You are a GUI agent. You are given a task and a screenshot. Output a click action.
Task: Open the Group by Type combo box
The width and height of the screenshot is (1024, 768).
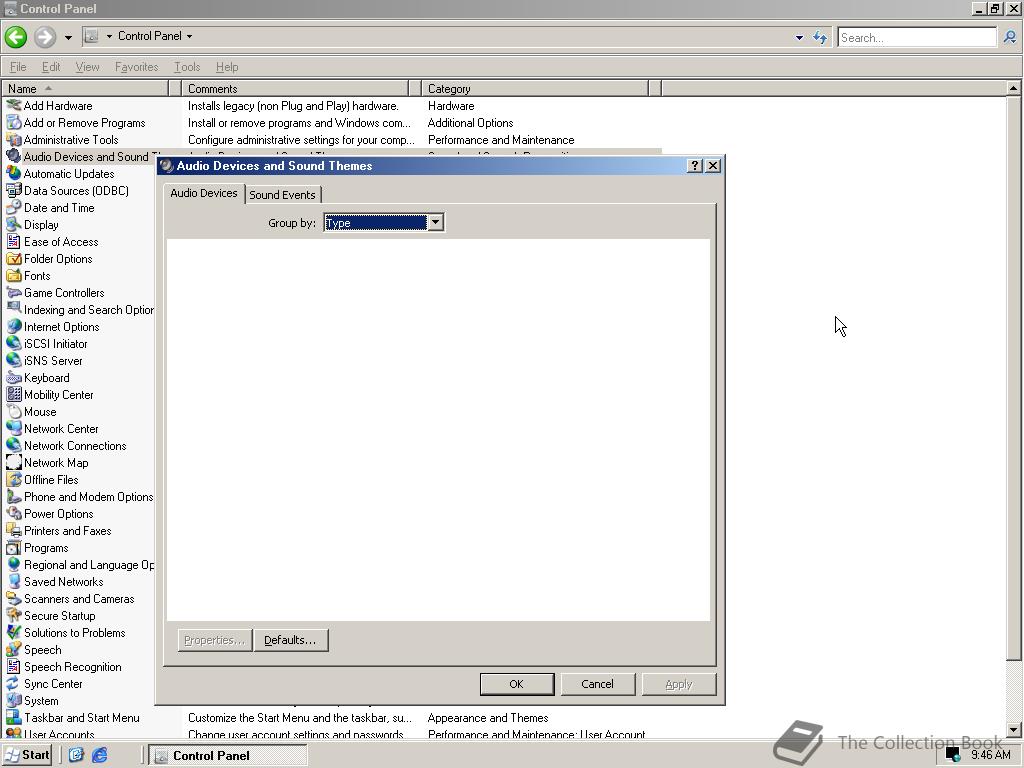(x=384, y=223)
